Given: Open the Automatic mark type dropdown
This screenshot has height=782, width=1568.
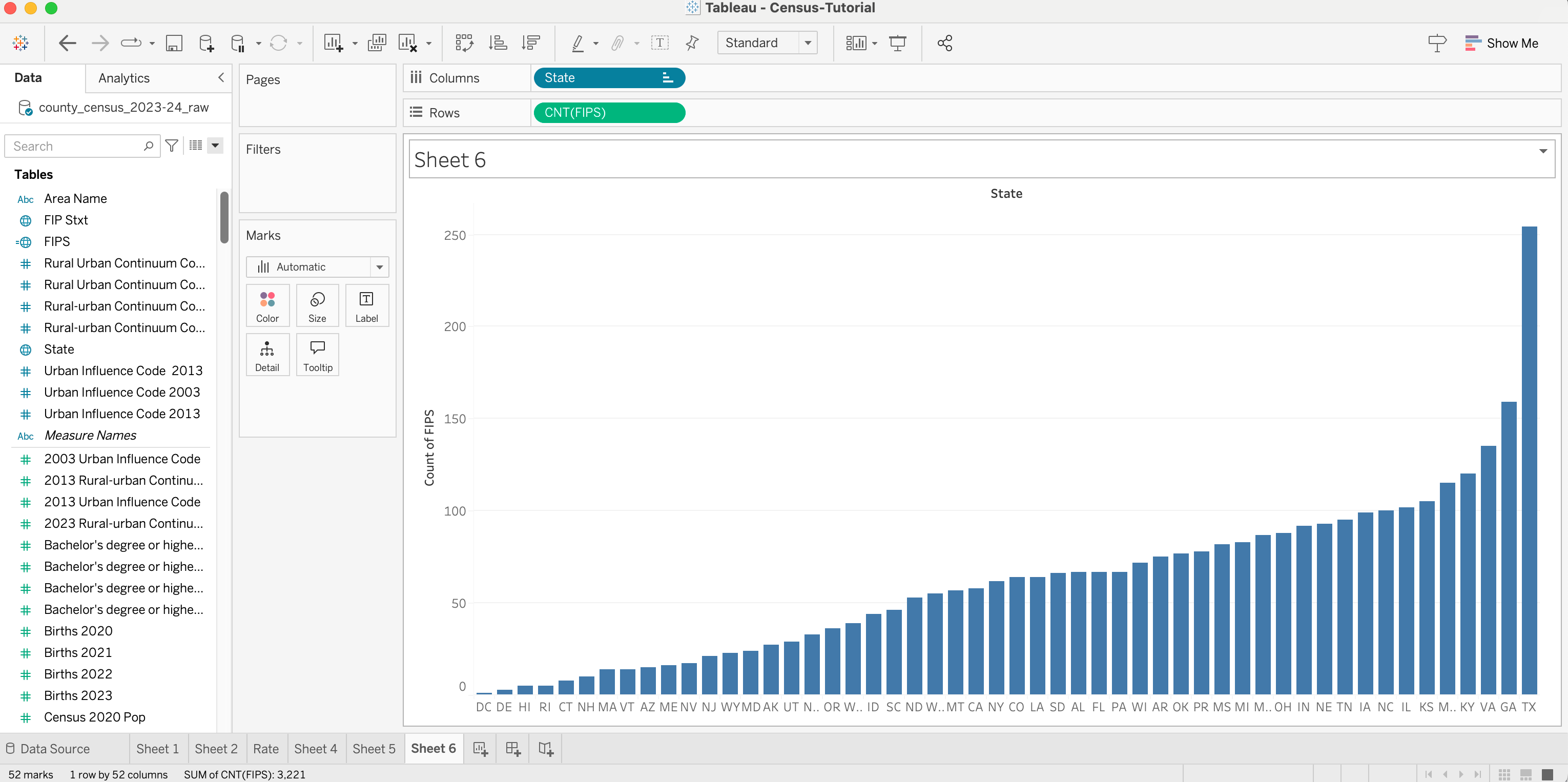Looking at the screenshot, I should 317,266.
